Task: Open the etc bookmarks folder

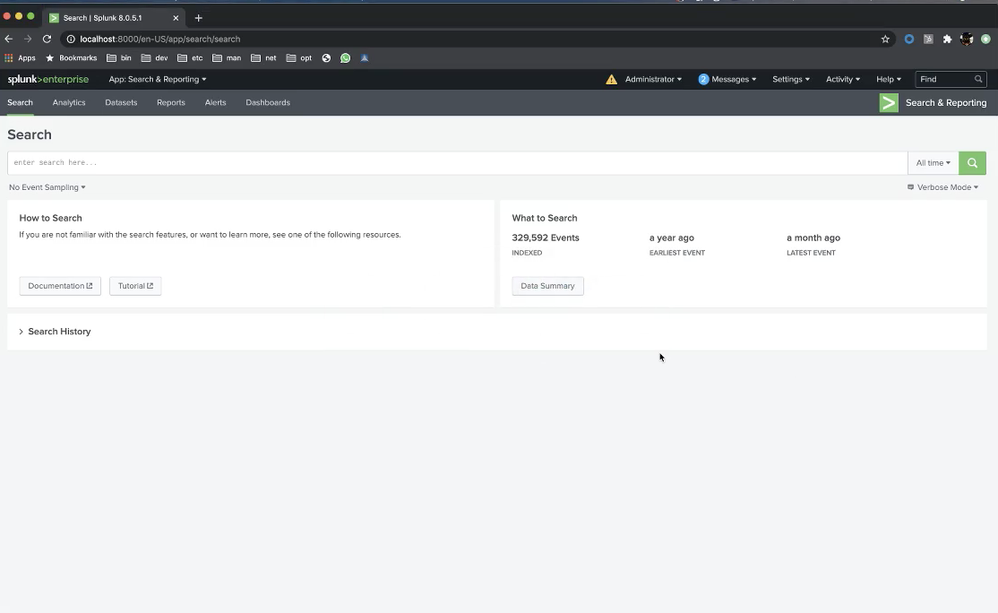Action: pyautogui.click(x=190, y=58)
